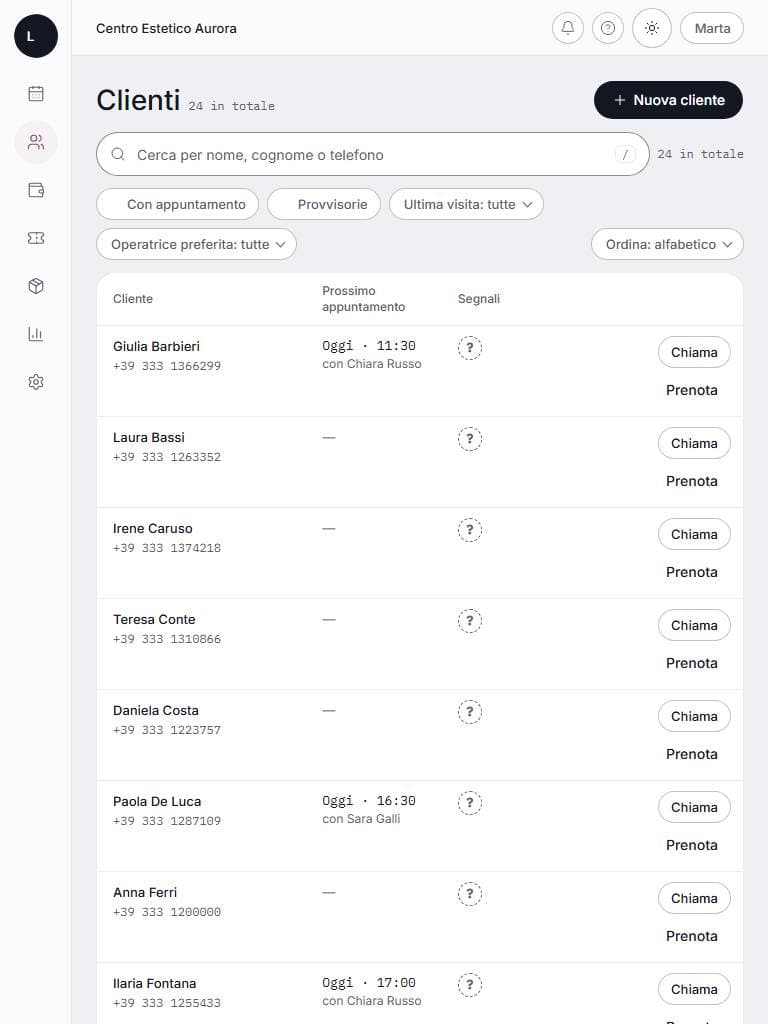Click the Centro Estetico Aurora title
This screenshot has width=768, height=1024.
tap(166, 28)
